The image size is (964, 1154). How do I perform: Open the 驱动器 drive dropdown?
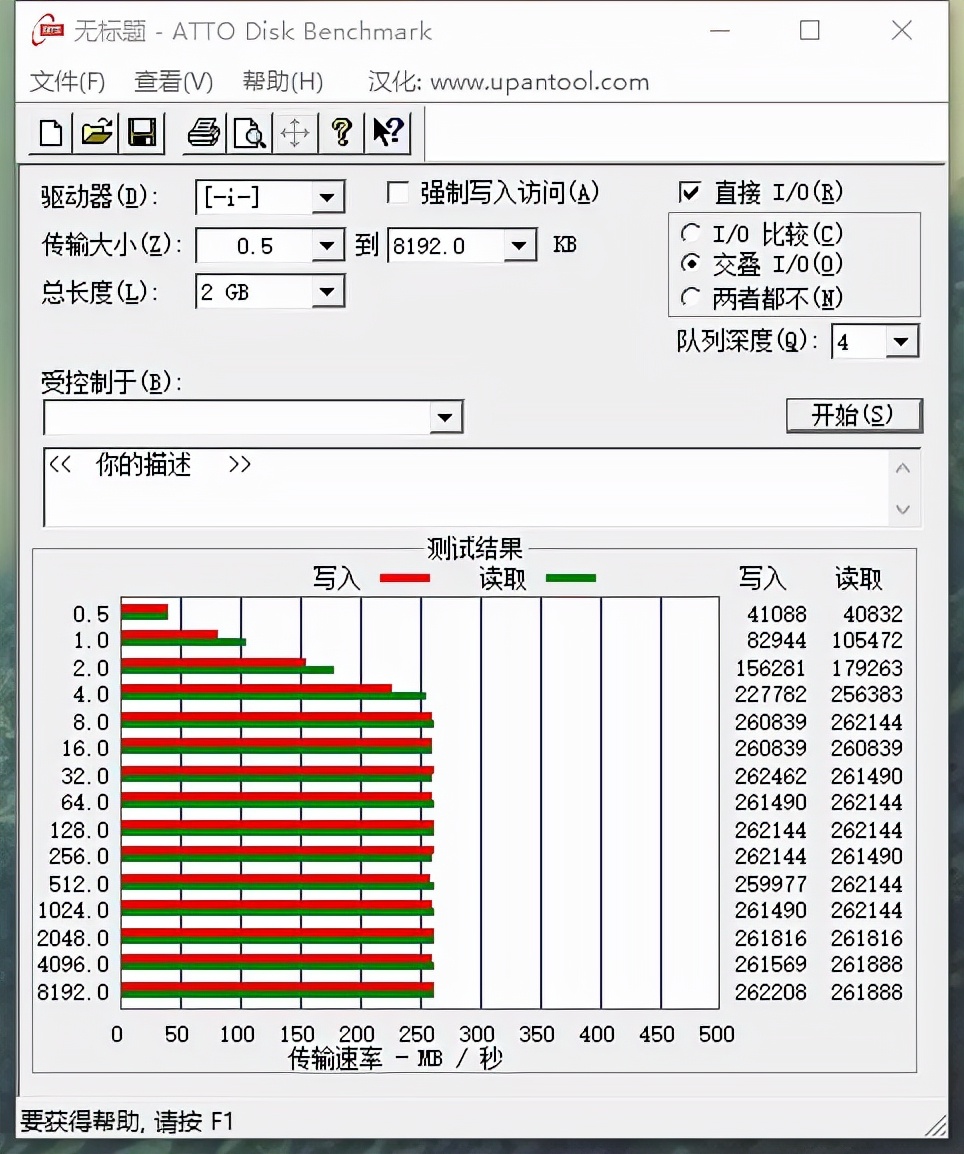(x=327, y=198)
